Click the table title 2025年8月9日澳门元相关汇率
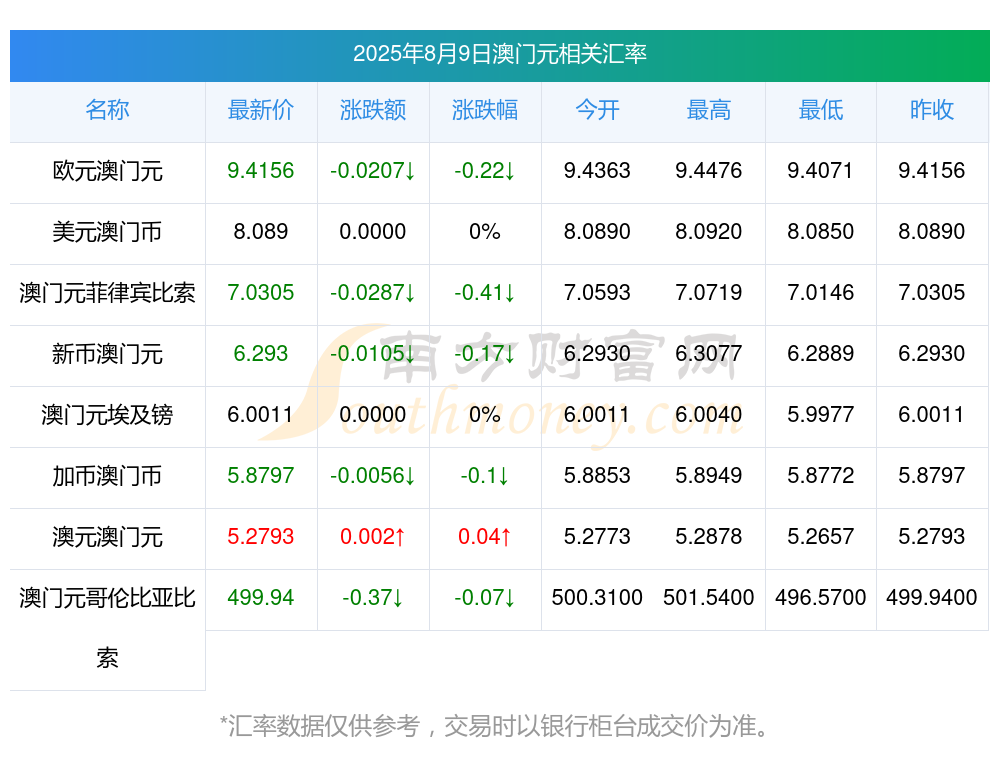The image size is (1000, 757). point(499,54)
